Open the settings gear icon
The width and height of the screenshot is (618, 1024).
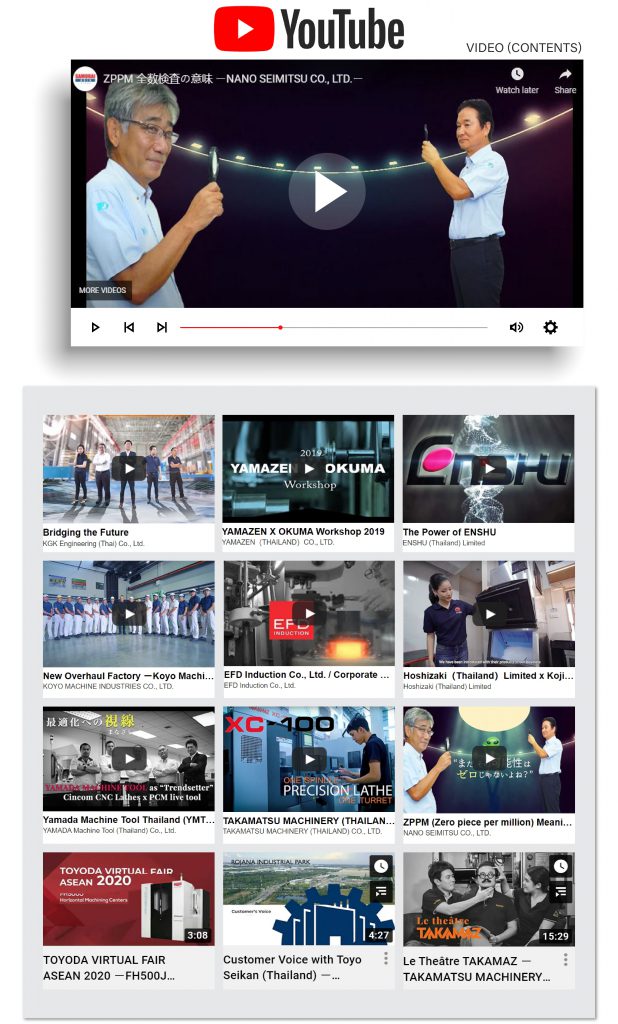[551, 327]
